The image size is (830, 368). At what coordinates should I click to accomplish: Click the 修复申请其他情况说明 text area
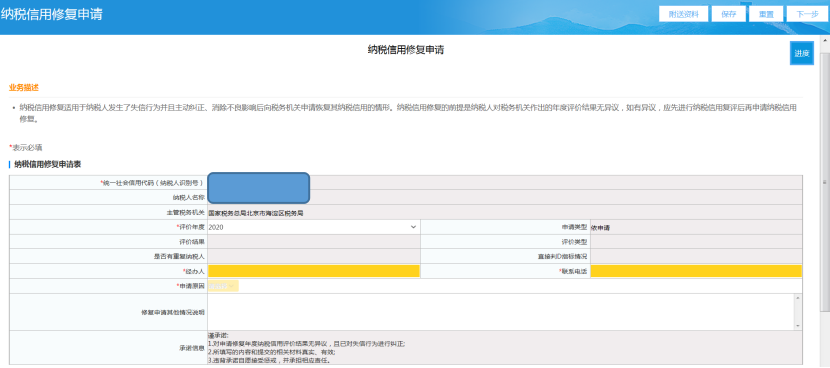(x=501, y=312)
